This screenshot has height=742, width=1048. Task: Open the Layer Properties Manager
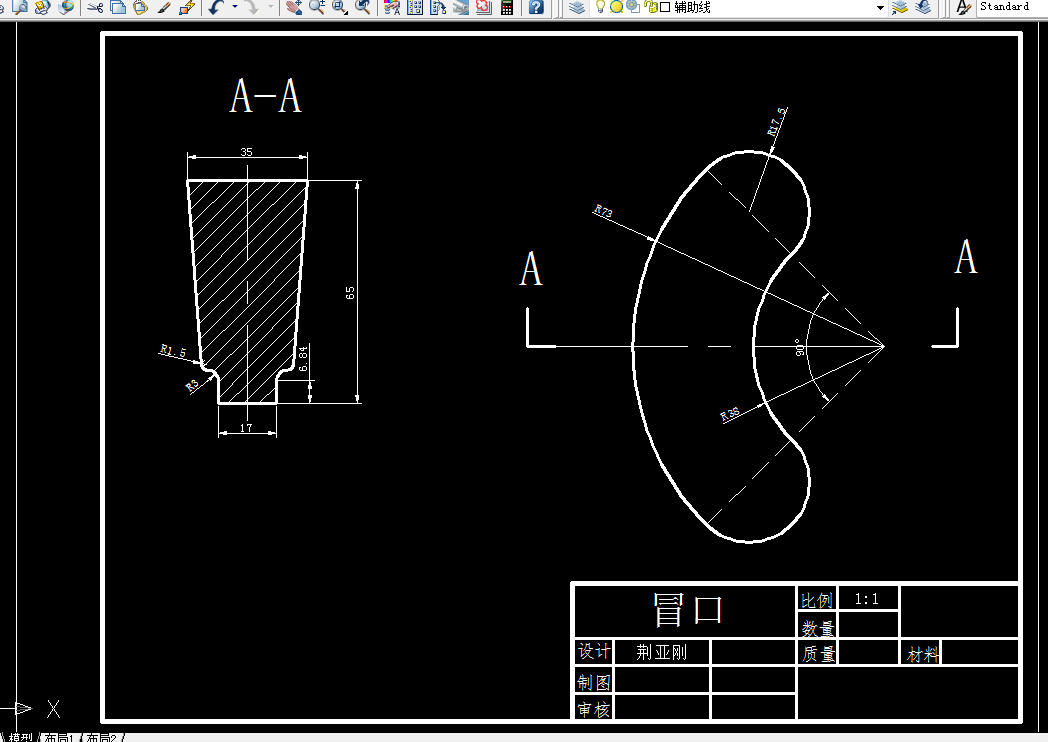point(577,7)
